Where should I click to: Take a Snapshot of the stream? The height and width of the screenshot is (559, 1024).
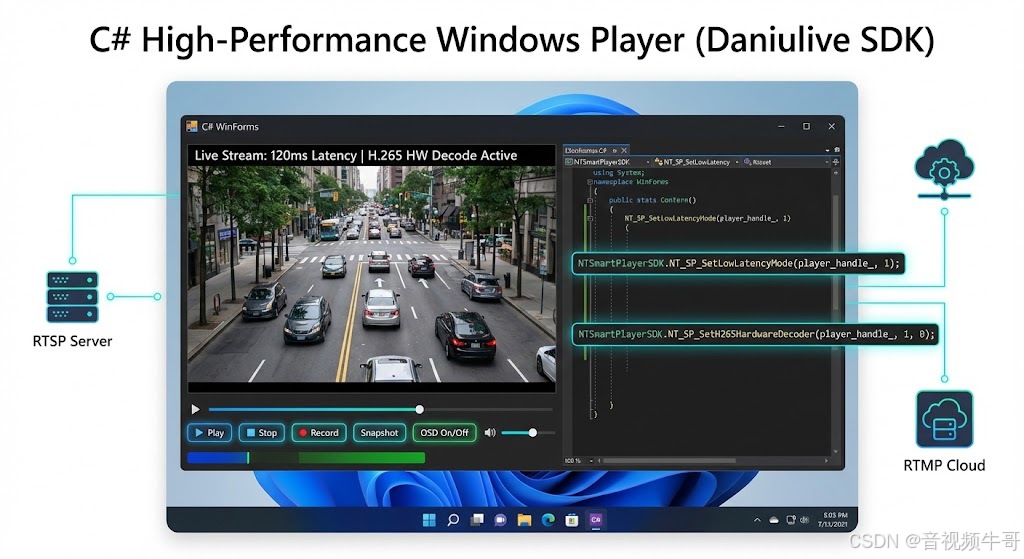coord(379,432)
